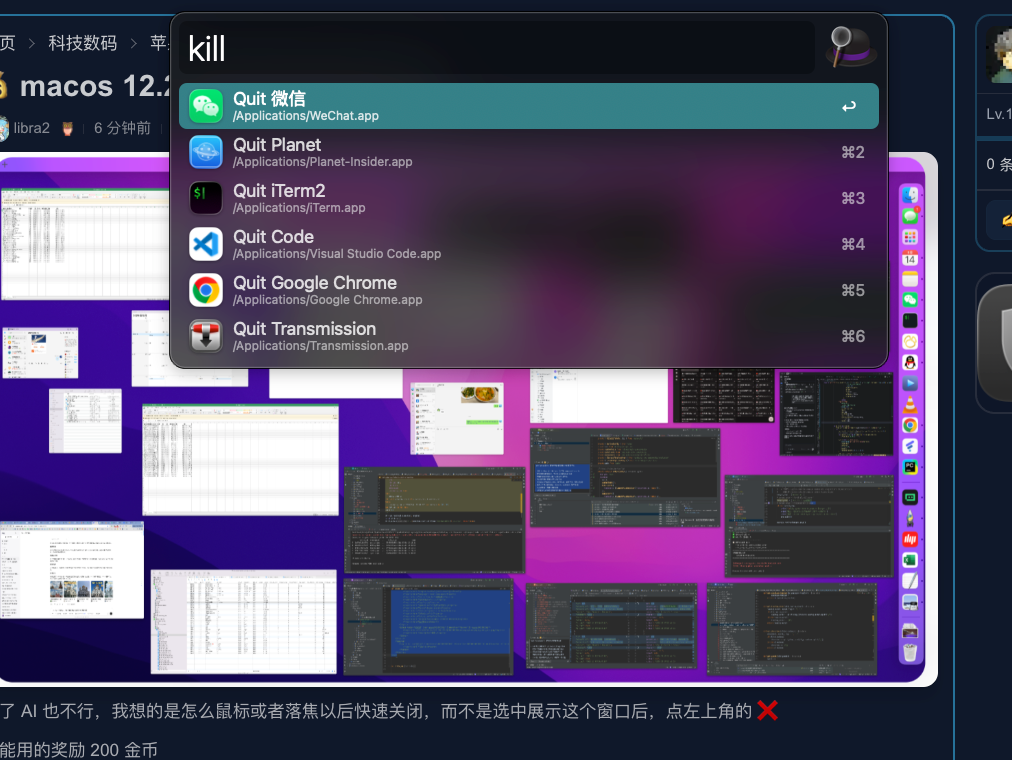
Task: Click Finder icon in the pictured dock
Action: (x=910, y=195)
